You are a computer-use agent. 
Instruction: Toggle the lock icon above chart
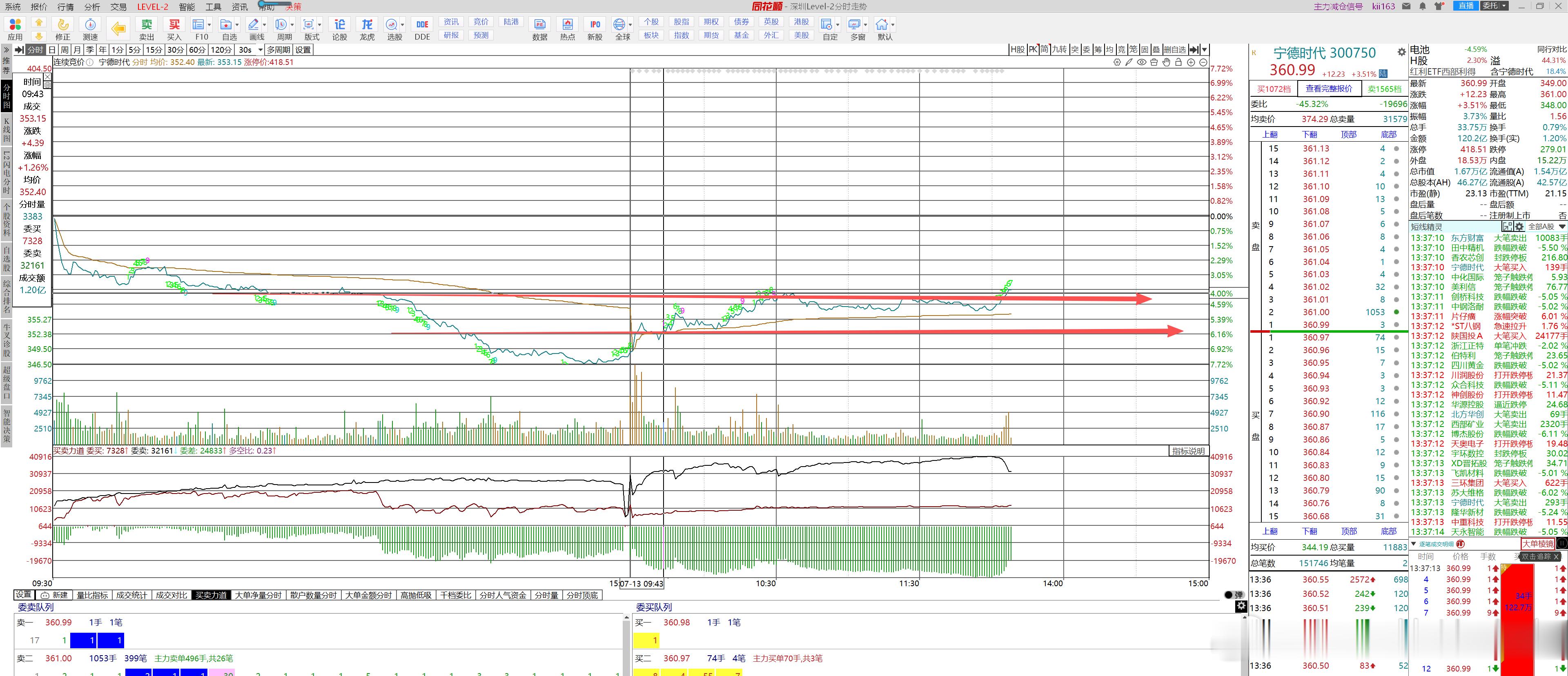(x=1178, y=62)
